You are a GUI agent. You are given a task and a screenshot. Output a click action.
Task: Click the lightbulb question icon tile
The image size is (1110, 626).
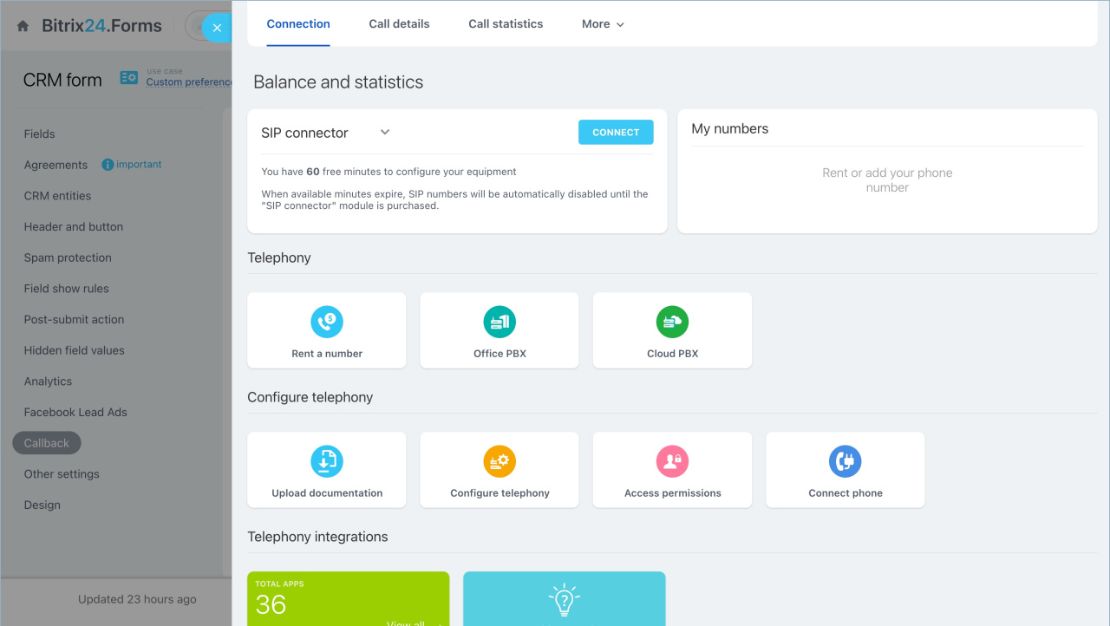click(x=564, y=598)
